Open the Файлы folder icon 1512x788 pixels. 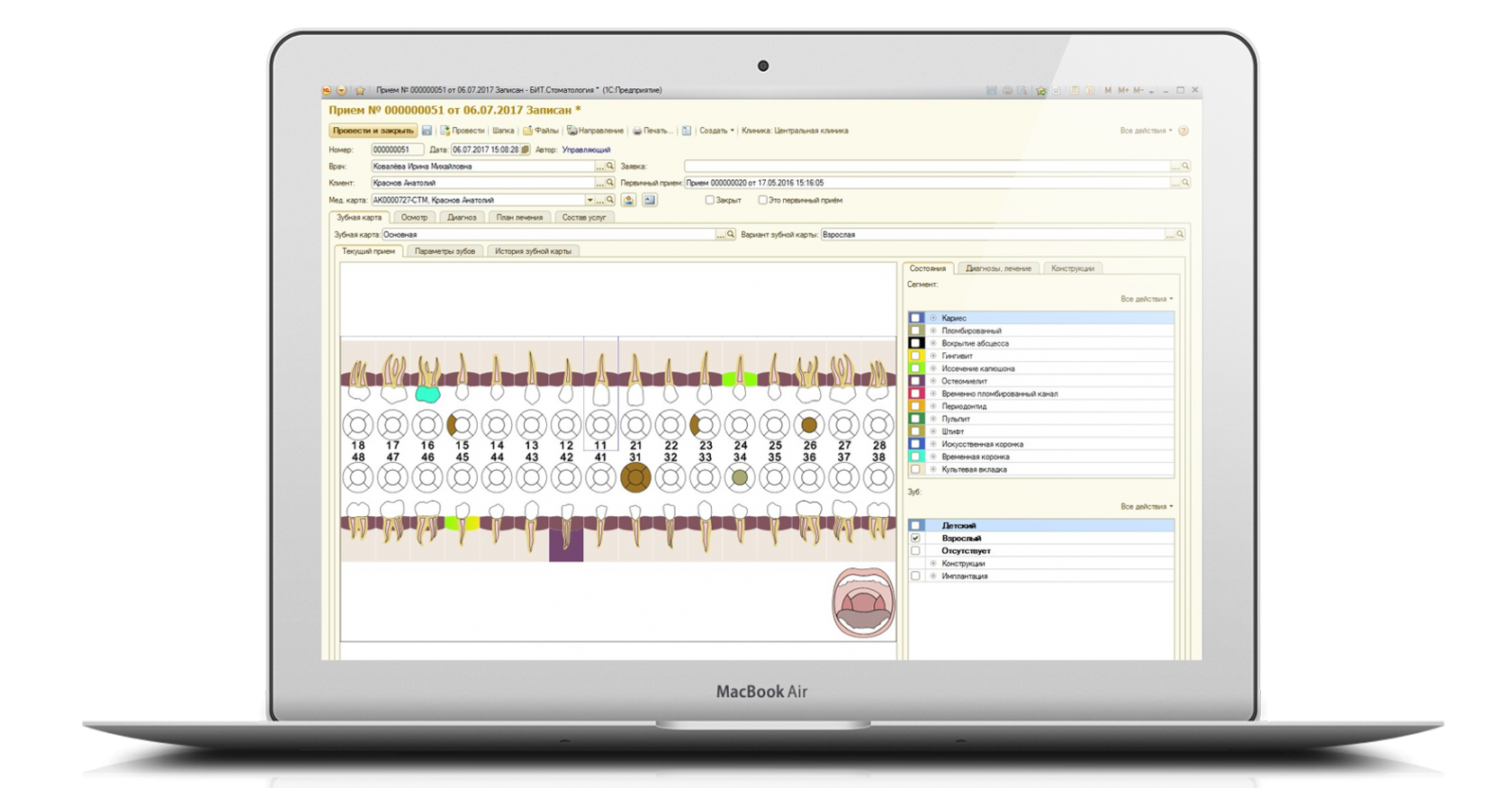point(528,131)
